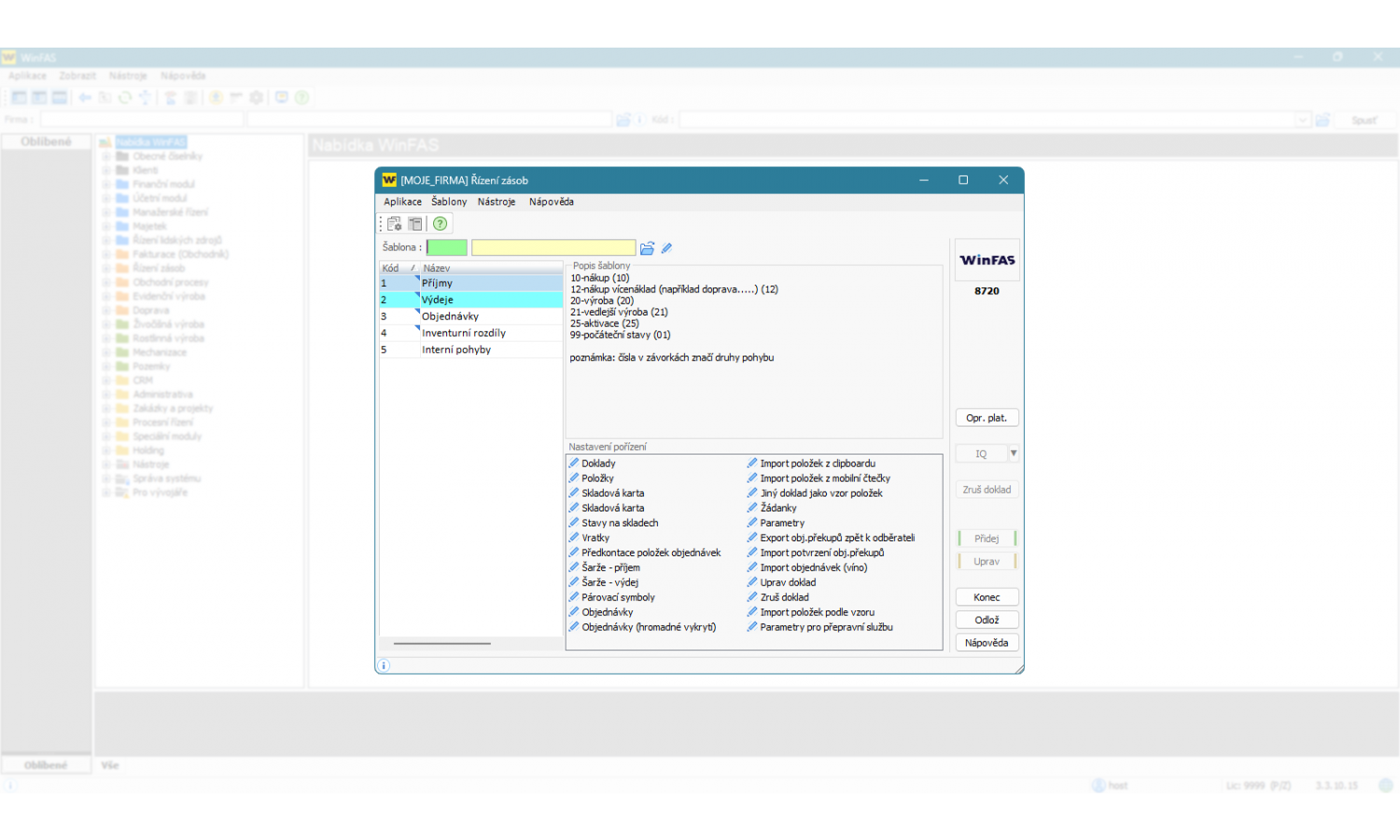Click the first toolbar icon with gear

point(395,224)
